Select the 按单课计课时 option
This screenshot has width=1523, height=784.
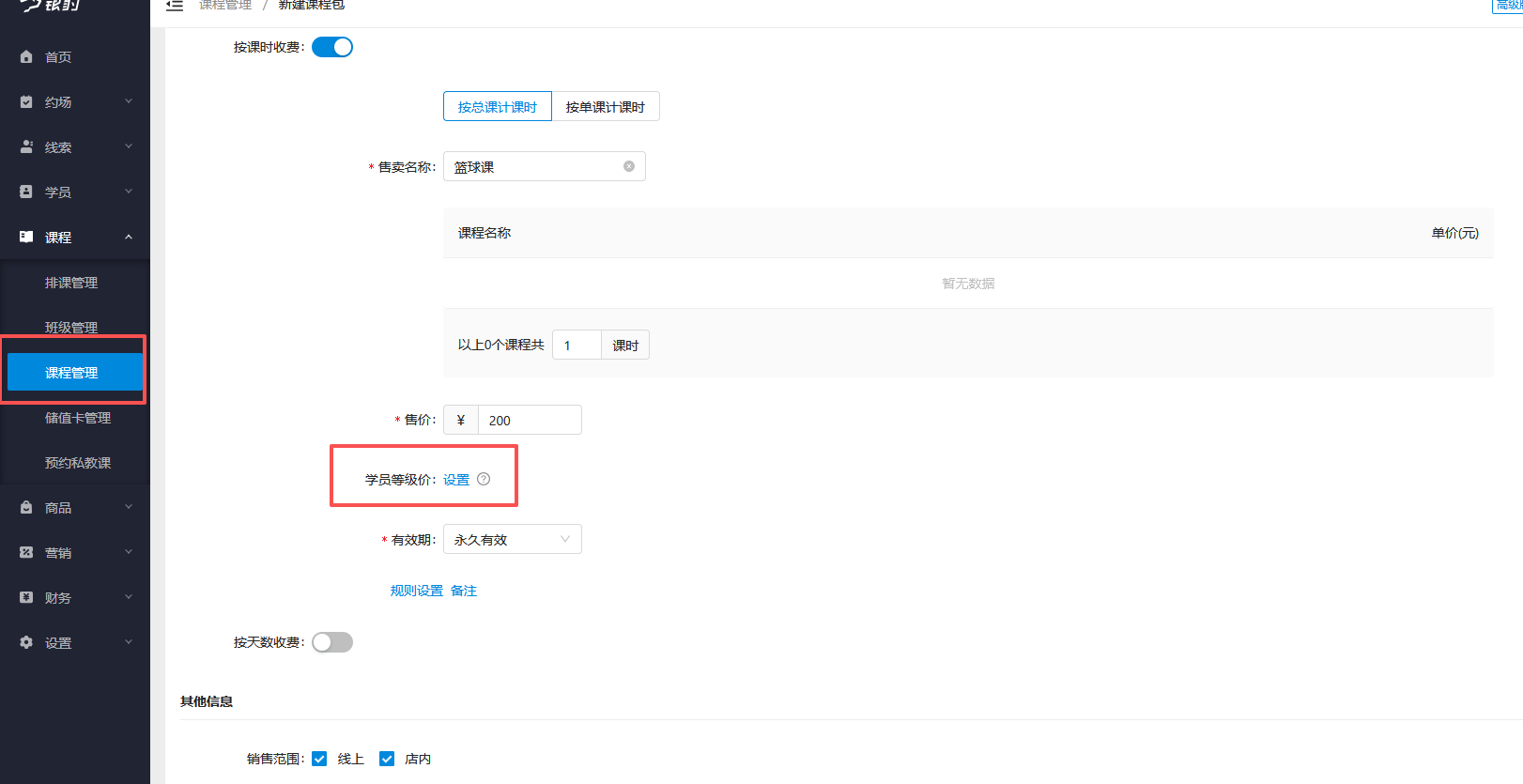(x=606, y=106)
